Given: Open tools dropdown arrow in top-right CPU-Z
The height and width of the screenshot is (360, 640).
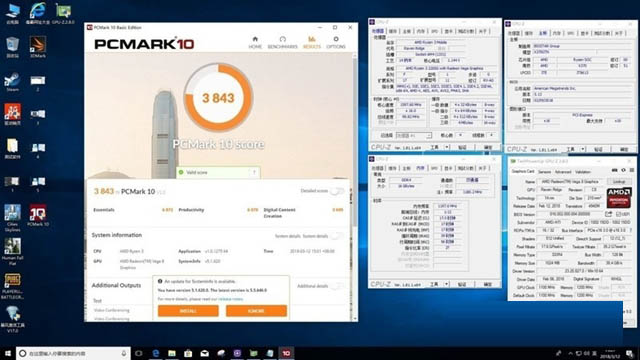Looking at the screenshot, I should [x=582, y=149].
